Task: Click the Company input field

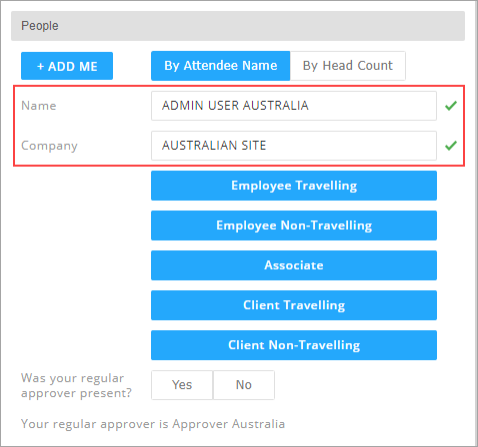Action: 294,146
